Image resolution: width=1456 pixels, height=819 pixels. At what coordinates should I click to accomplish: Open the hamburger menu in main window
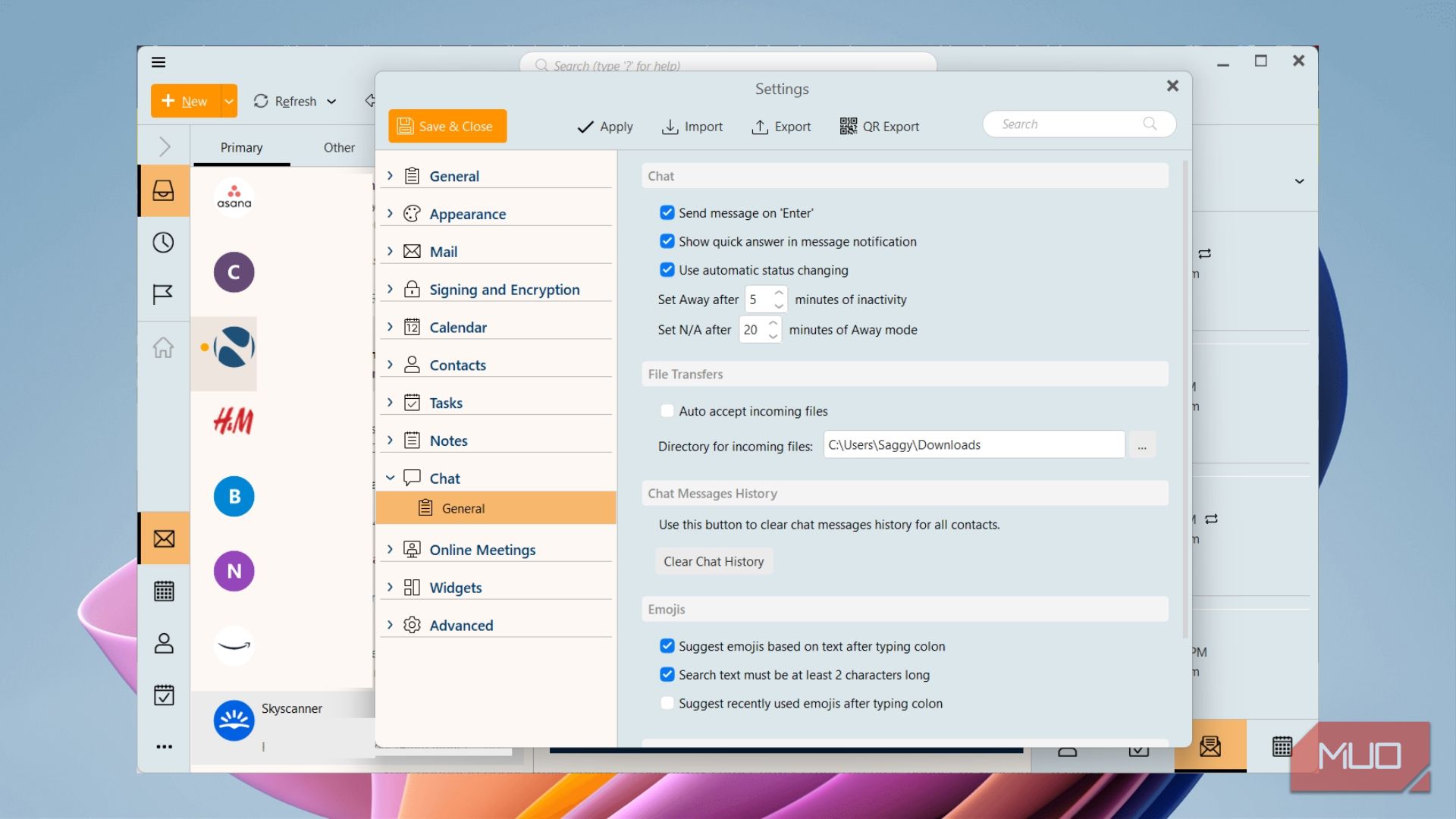158,62
